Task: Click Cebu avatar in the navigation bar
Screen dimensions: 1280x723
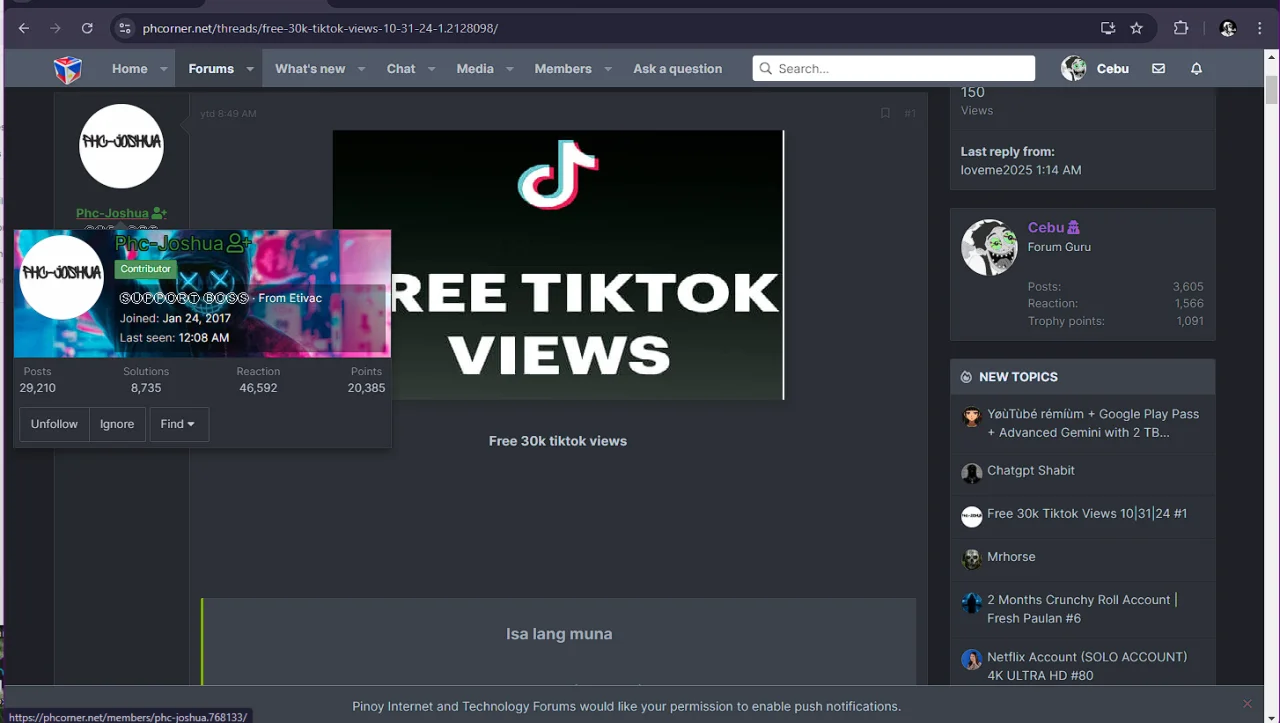Action: click(x=1074, y=69)
